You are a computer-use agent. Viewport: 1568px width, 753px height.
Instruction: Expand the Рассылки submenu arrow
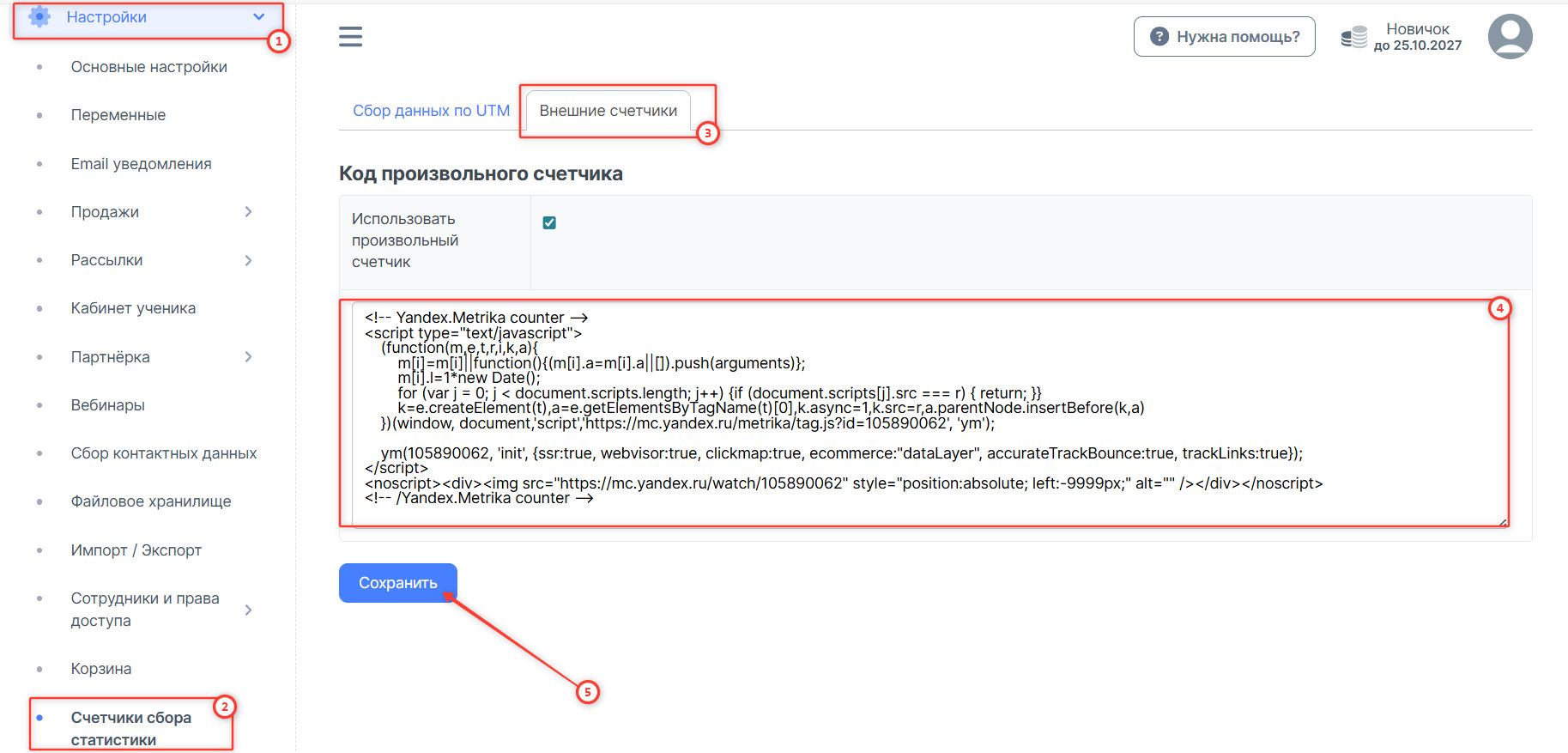tap(248, 260)
